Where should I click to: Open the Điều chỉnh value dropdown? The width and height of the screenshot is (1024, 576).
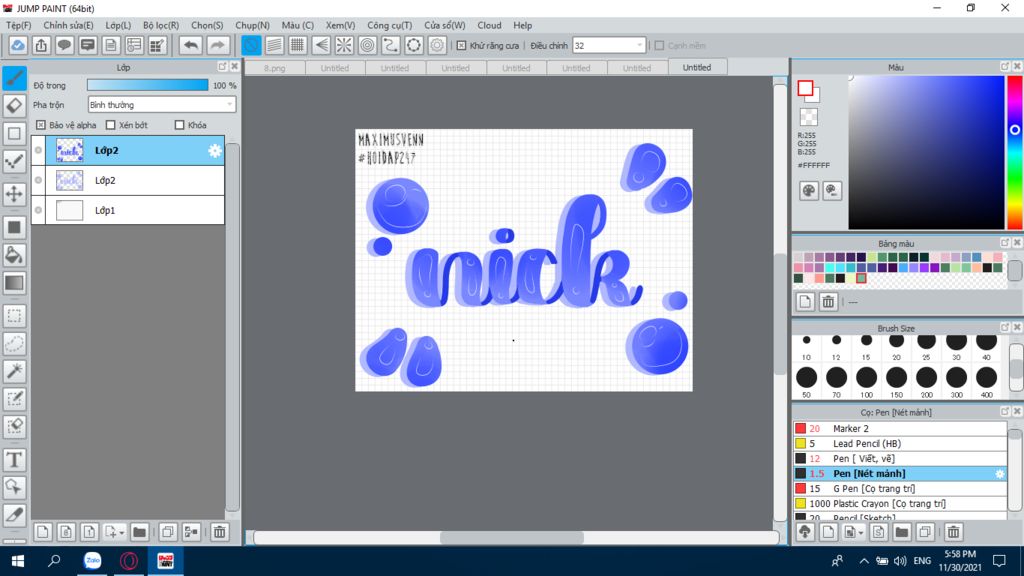(609, 46)
